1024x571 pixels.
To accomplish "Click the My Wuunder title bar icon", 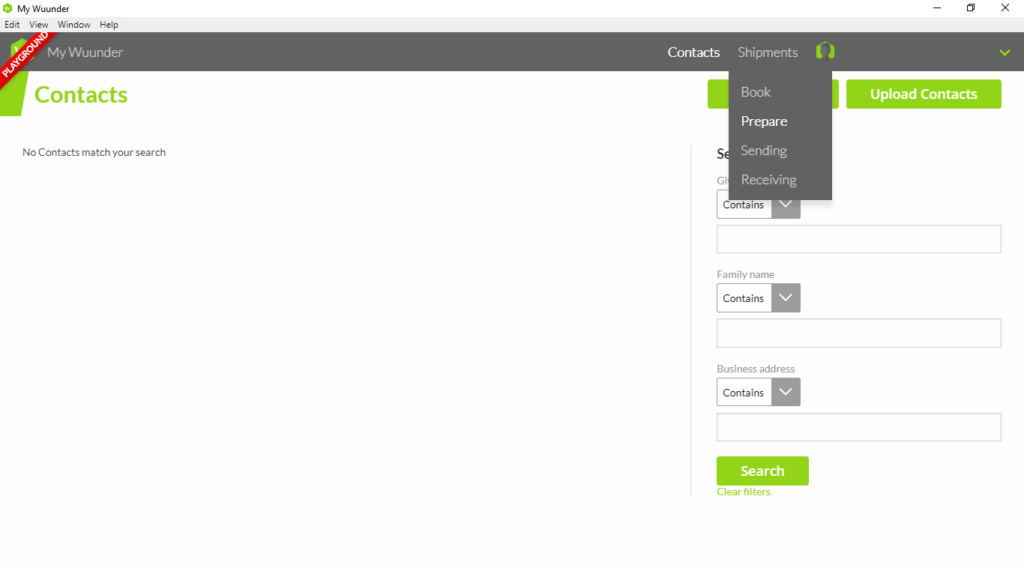I will coord(8,8).
